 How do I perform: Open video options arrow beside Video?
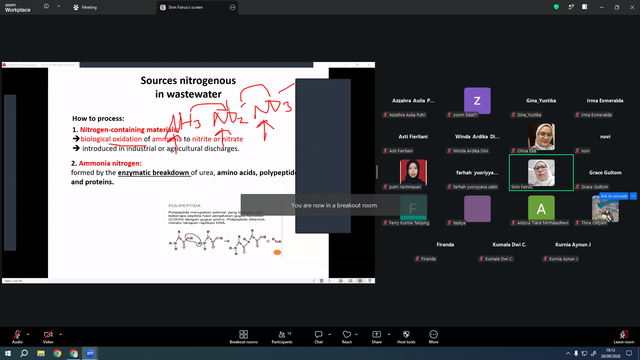[60, 334]
